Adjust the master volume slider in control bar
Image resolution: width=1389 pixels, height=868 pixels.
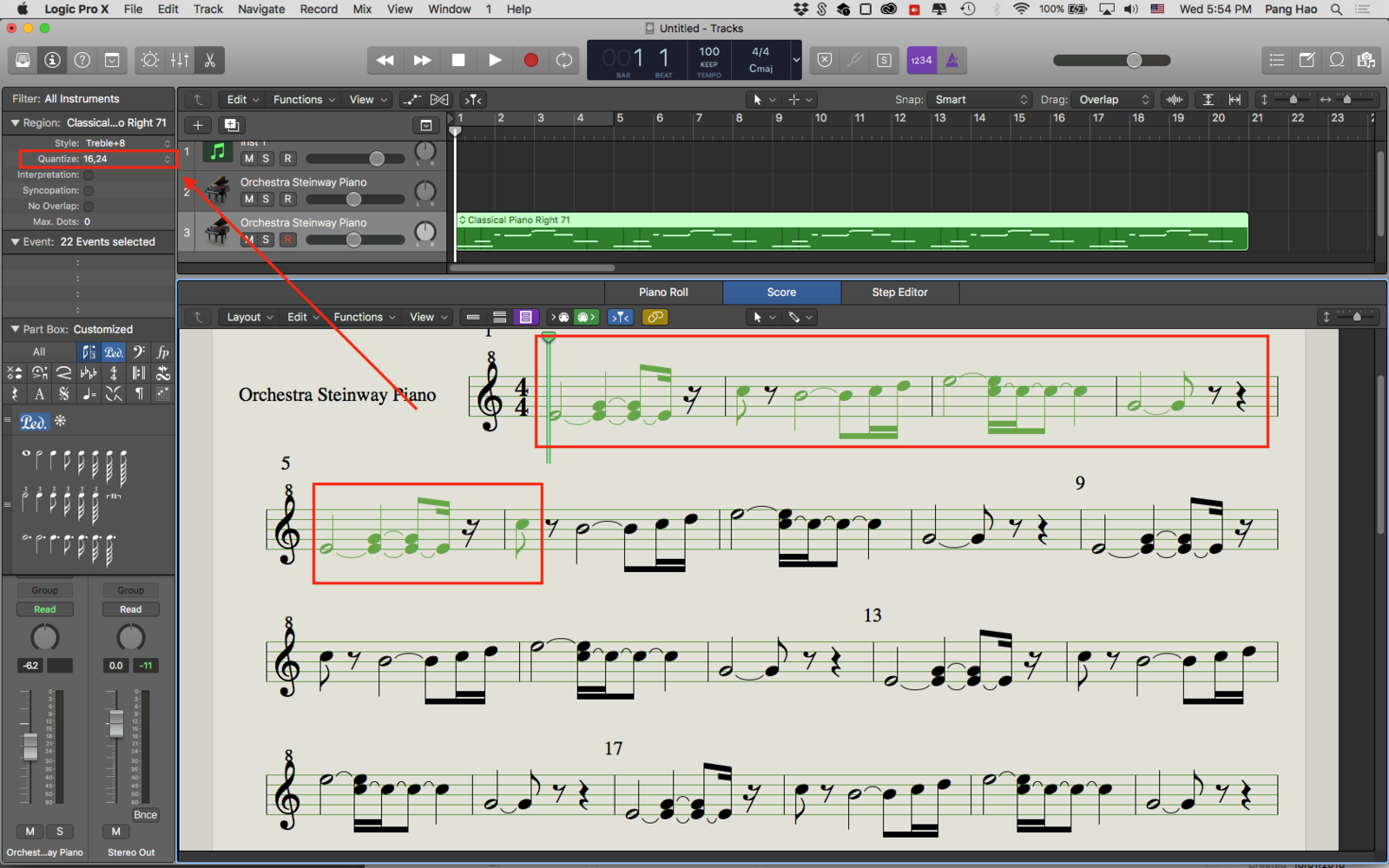1134,60
